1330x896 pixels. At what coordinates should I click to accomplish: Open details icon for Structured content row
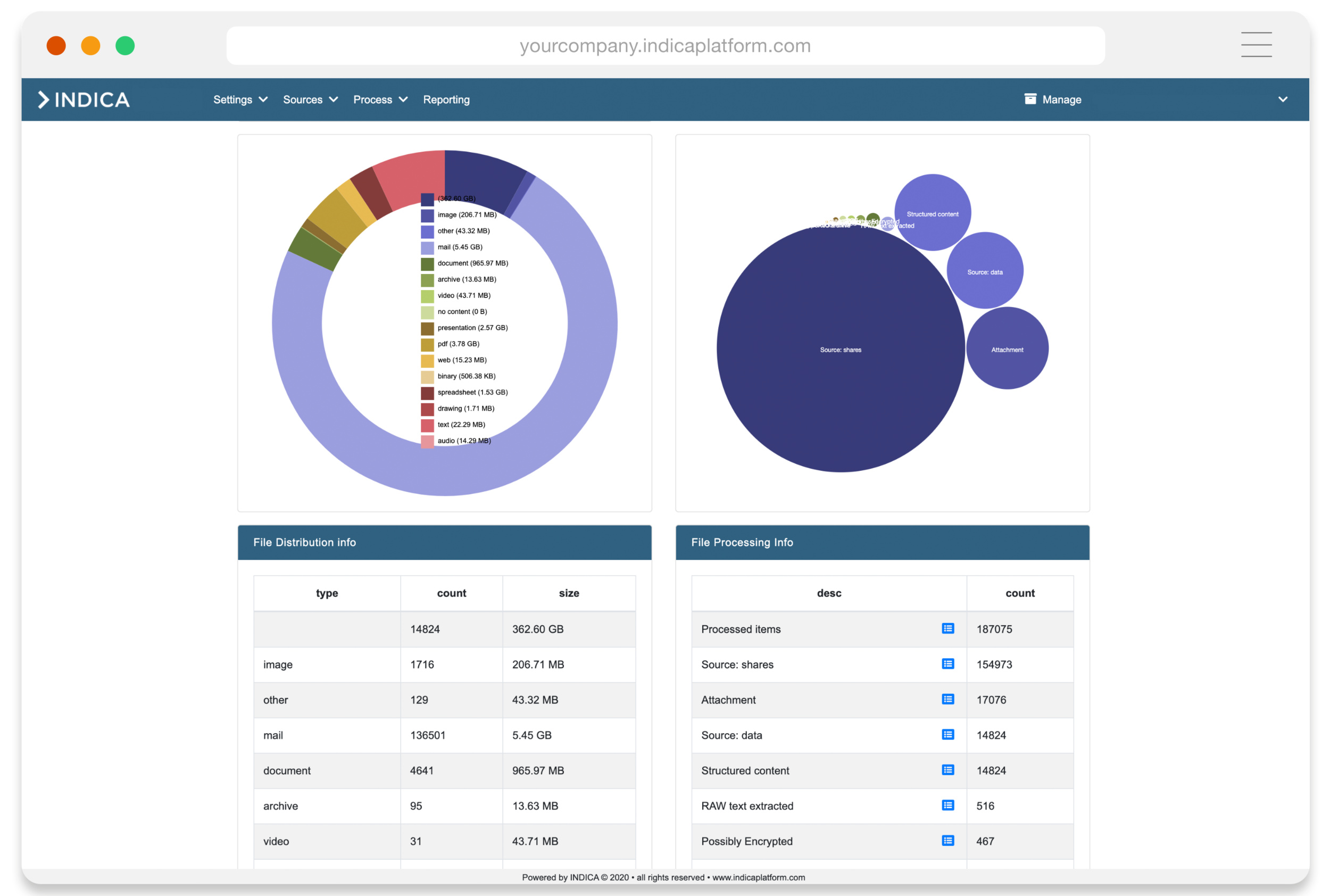pos(948,770)
